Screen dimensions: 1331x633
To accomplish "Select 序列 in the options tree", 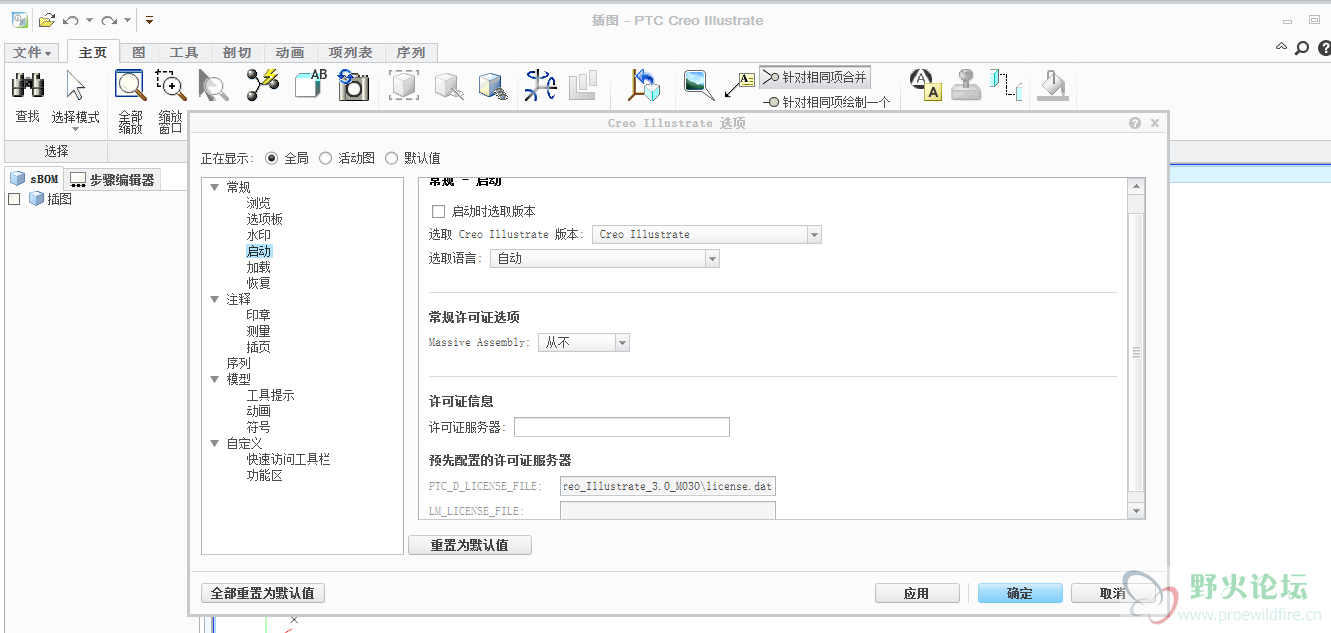I will pos(238,363).
